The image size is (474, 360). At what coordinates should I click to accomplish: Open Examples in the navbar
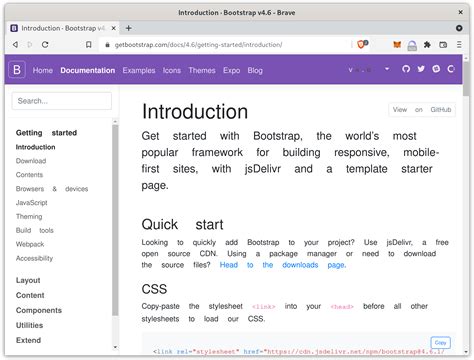point(139,70)
